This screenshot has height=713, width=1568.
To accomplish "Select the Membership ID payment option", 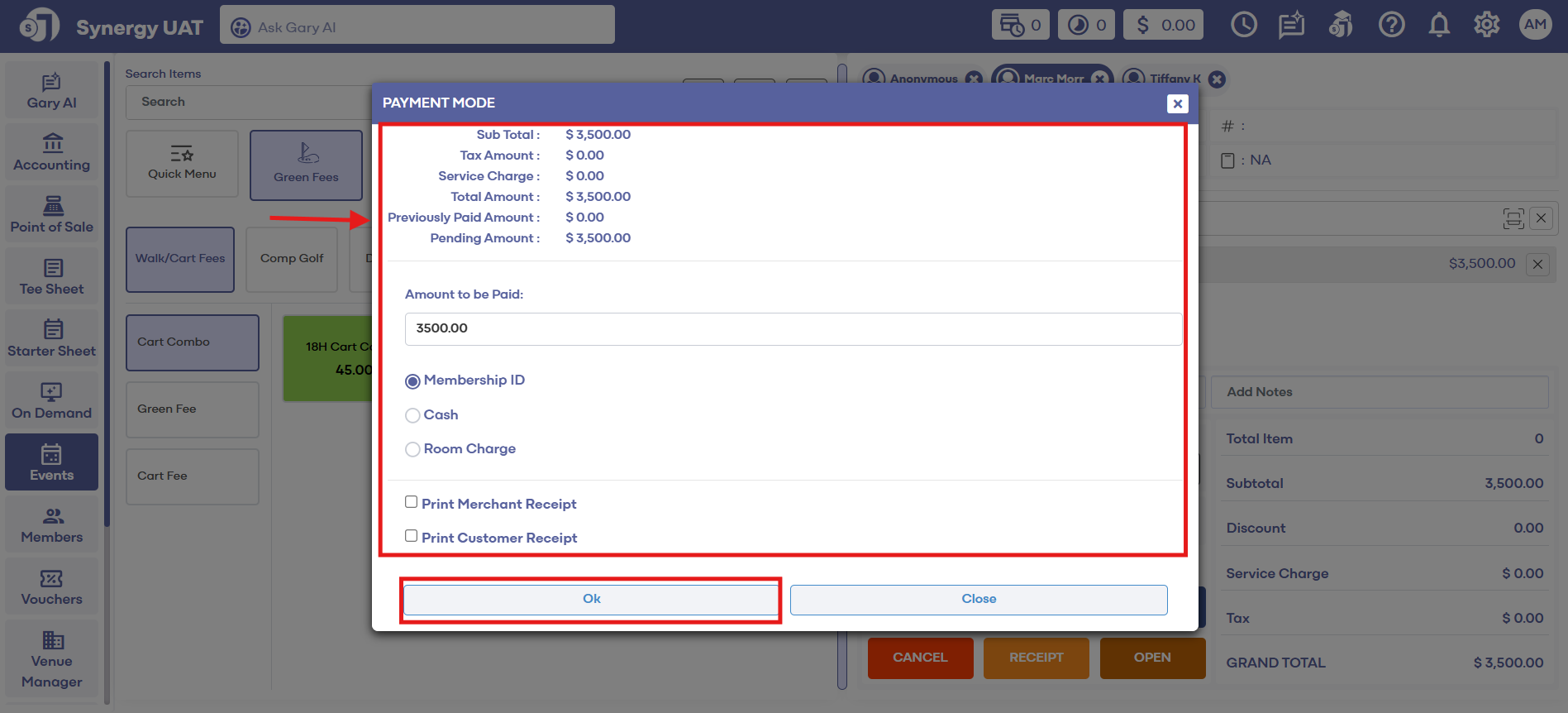I will click(x=412, y=381).
